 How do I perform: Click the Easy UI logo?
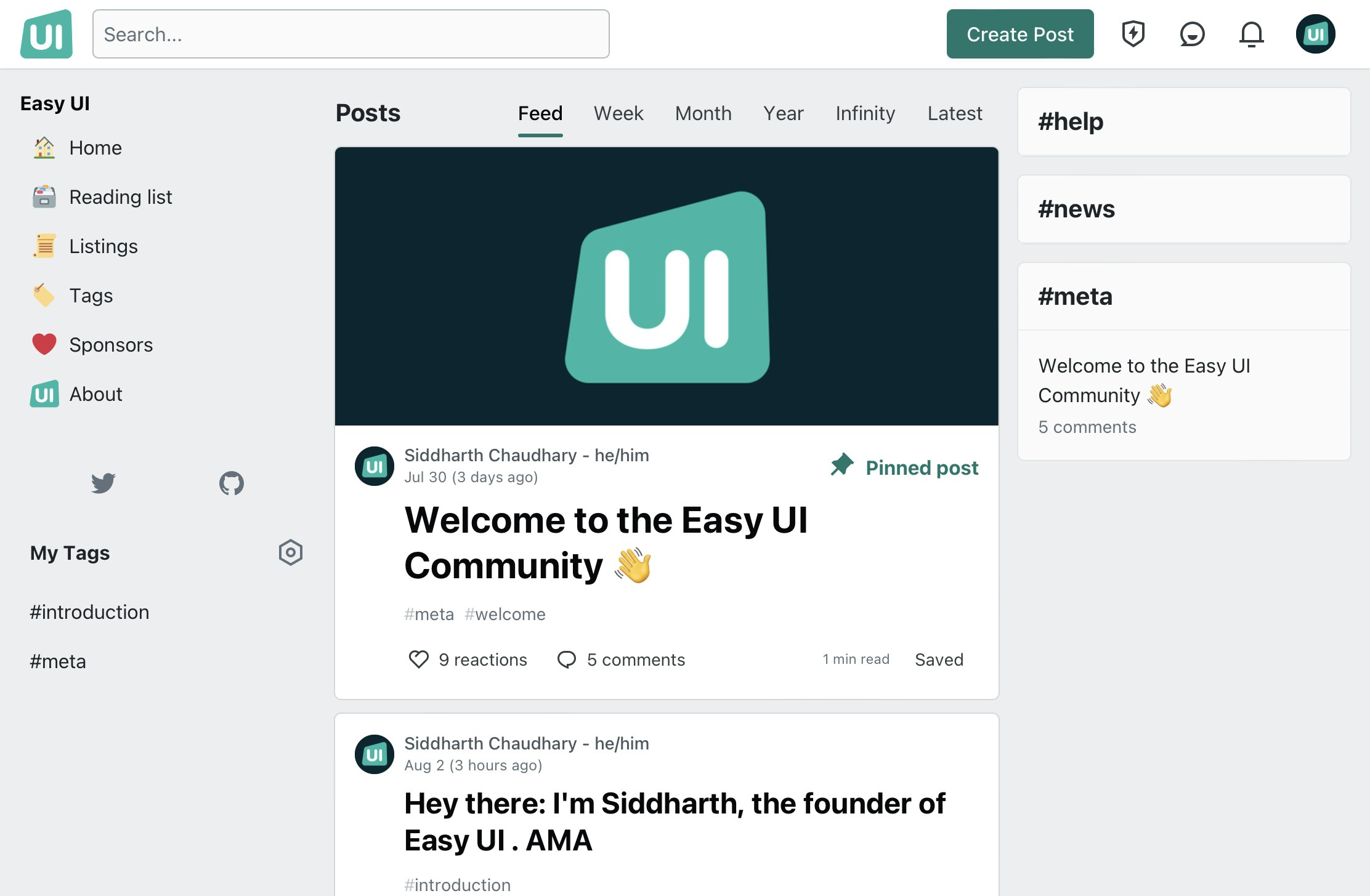[47, 34]
